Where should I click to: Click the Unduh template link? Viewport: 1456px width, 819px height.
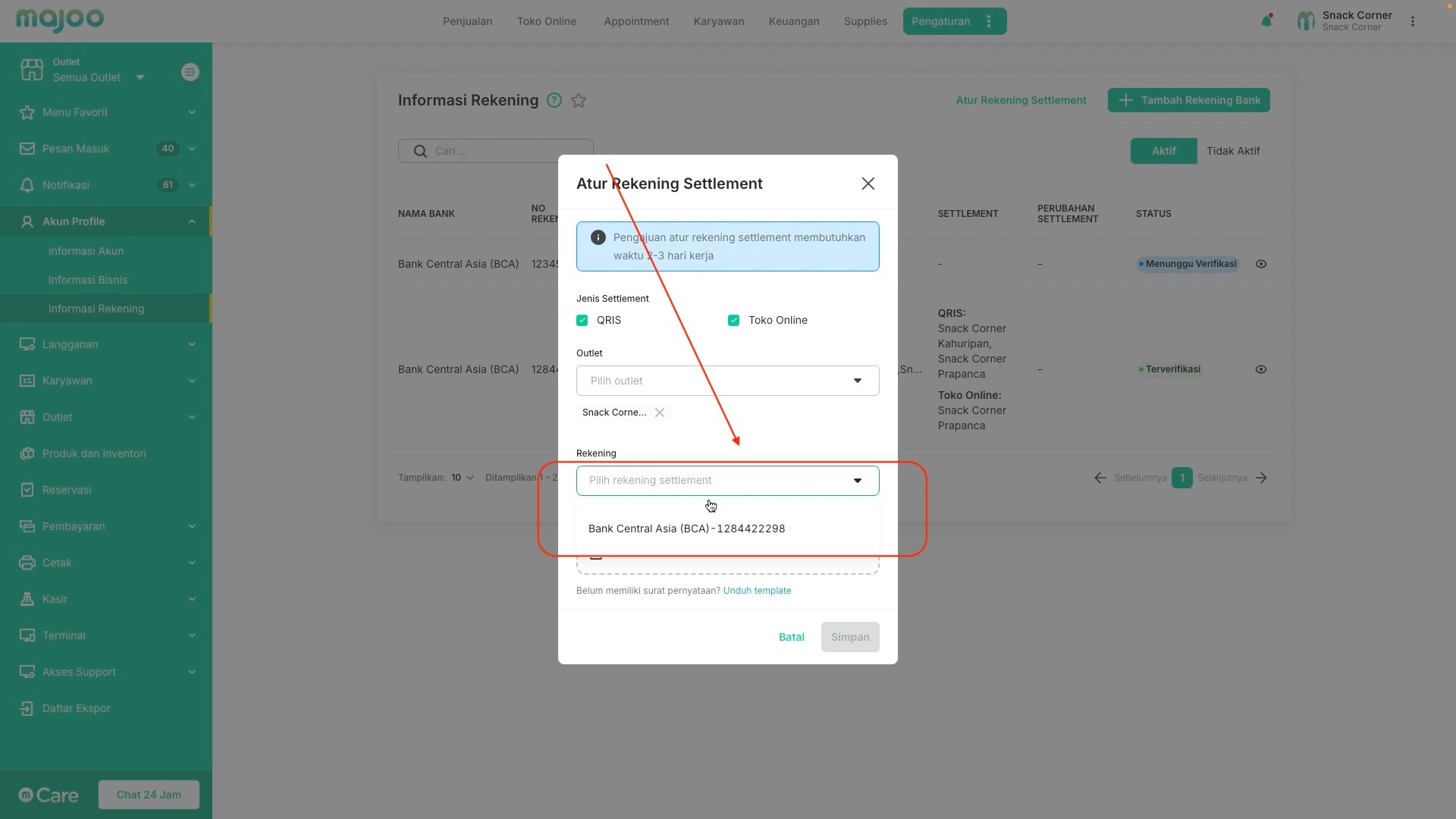point(757,591)
